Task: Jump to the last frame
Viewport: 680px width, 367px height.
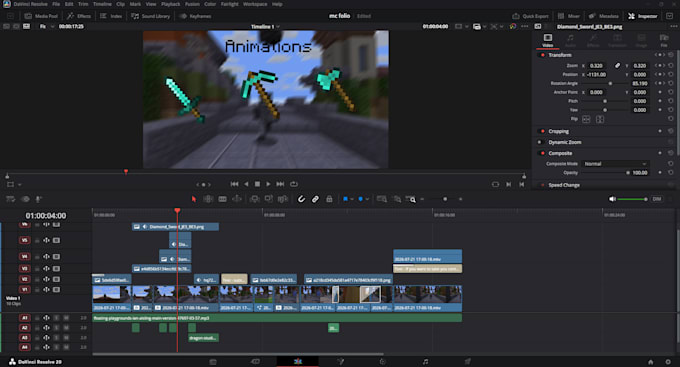Action: [280, 184]
